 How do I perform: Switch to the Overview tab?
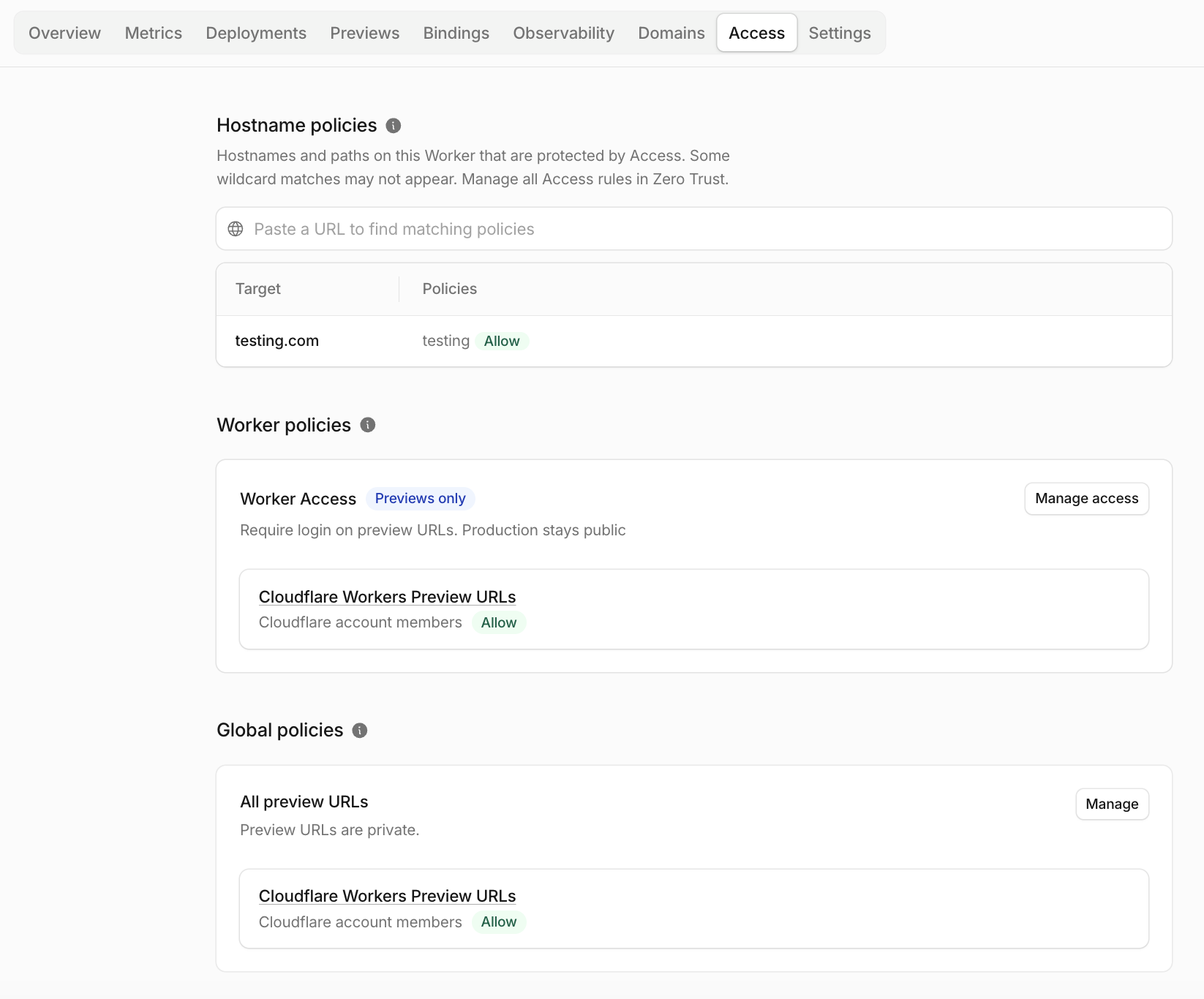tap(65, 33)
